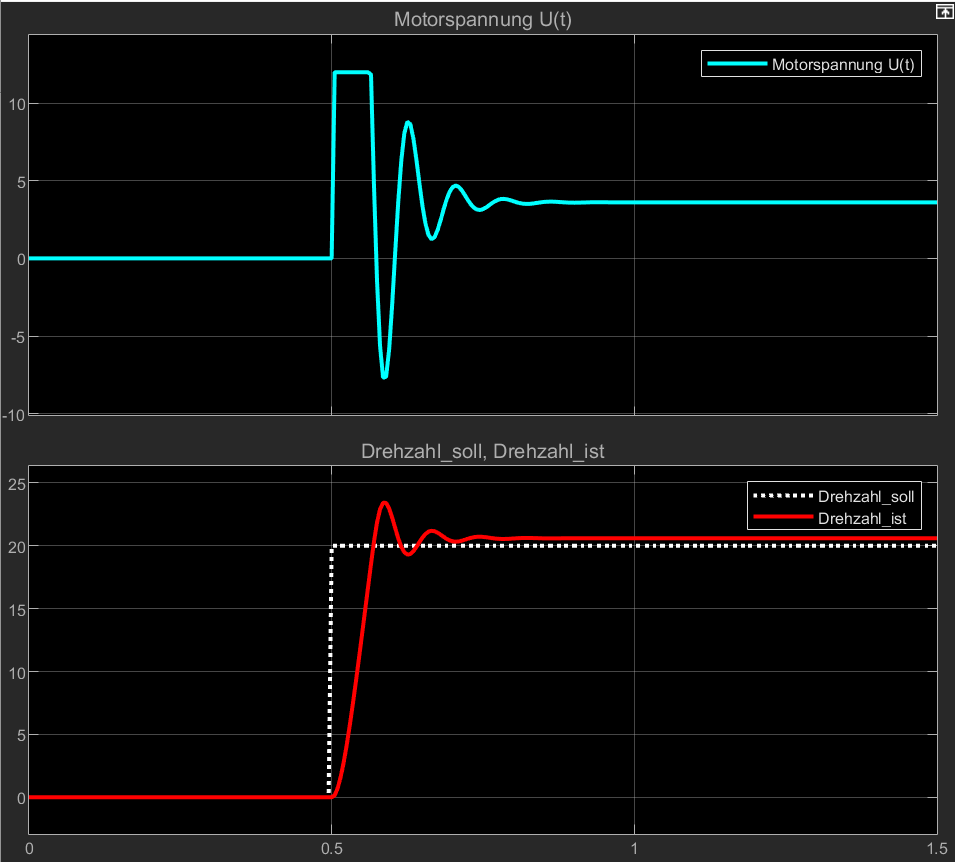The image size is (955, 862).
Task: Click the overshoot peak of red Drehzahl_ist curve
Action: click(x=383, y=502)
